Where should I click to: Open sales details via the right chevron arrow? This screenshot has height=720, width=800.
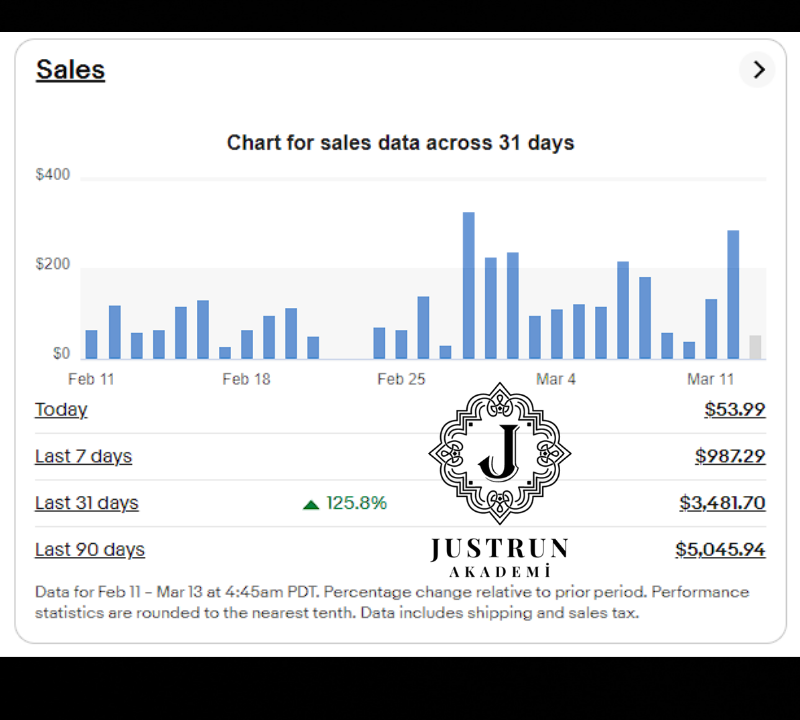coord(757,70)
